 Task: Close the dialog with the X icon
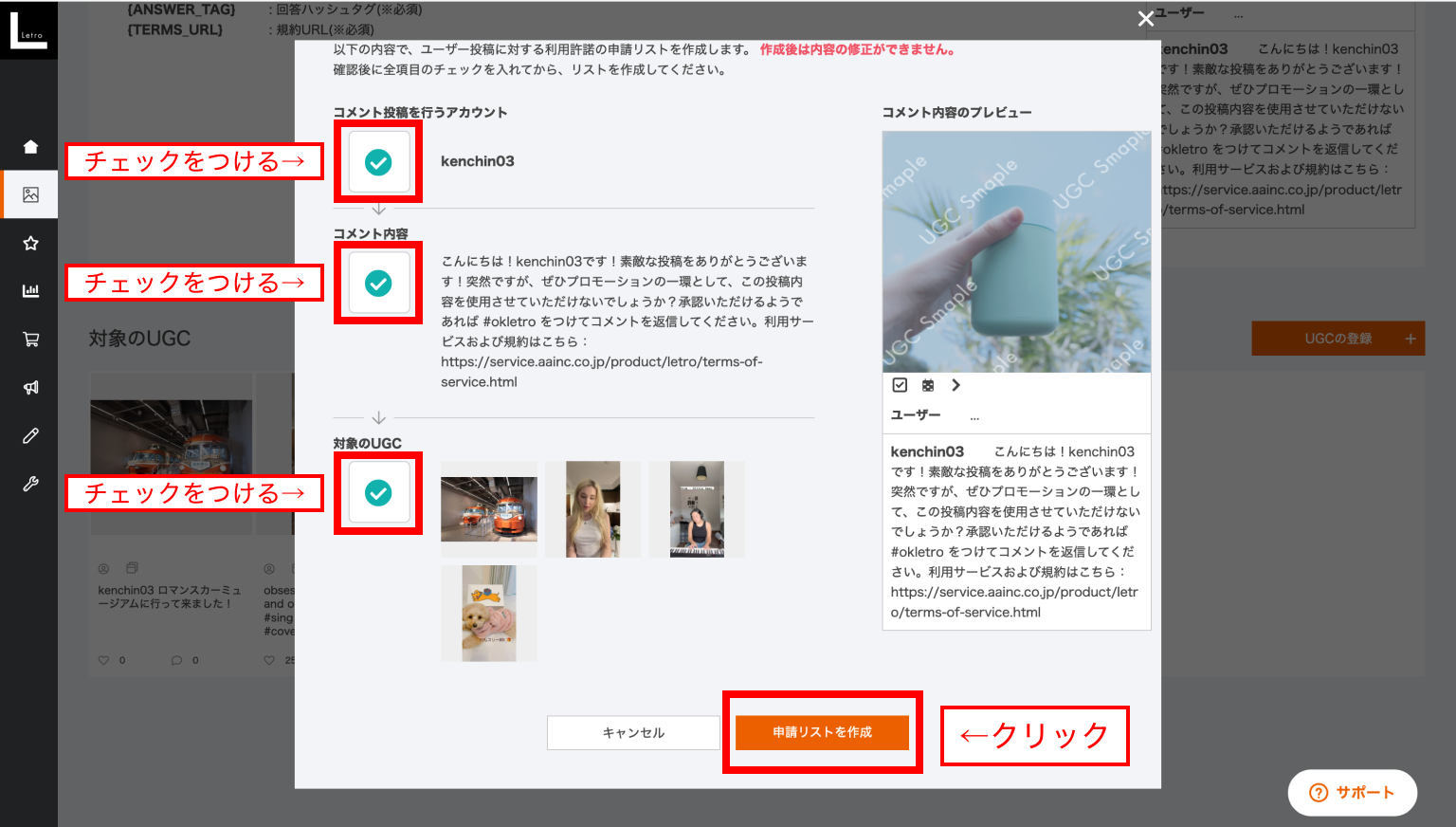tap(1145, 19)
